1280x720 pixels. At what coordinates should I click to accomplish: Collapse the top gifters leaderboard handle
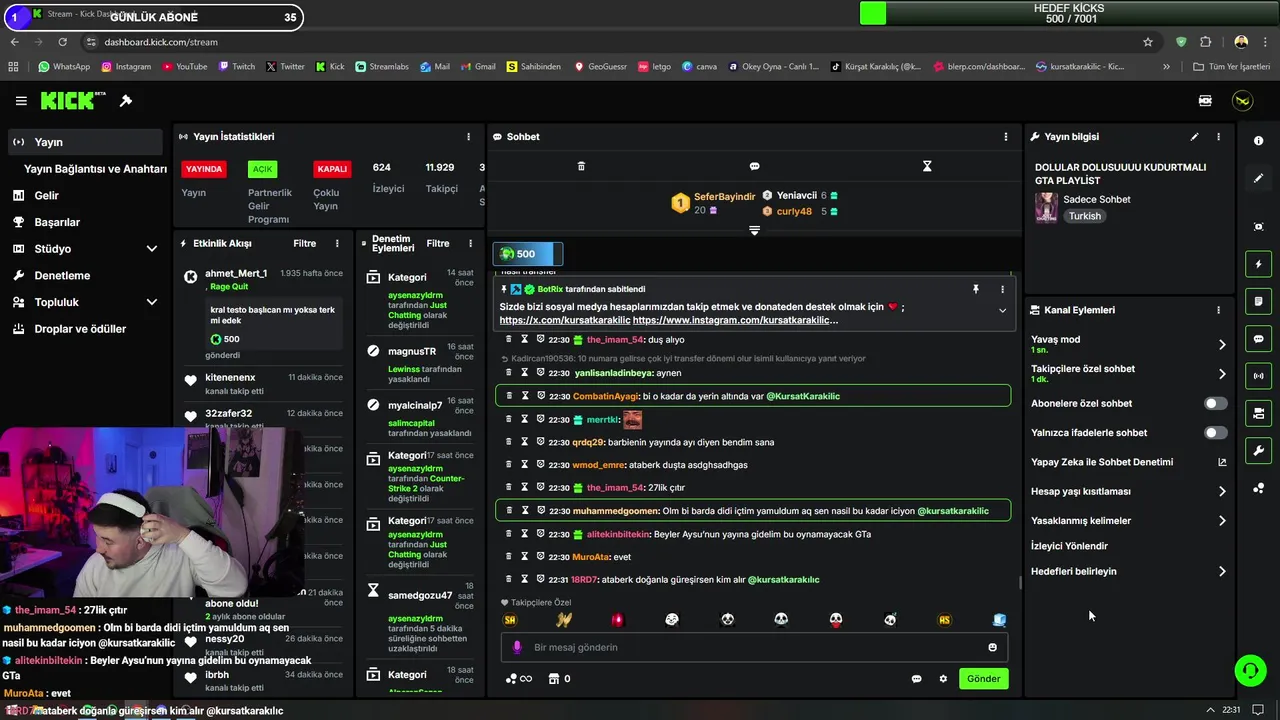754,230
